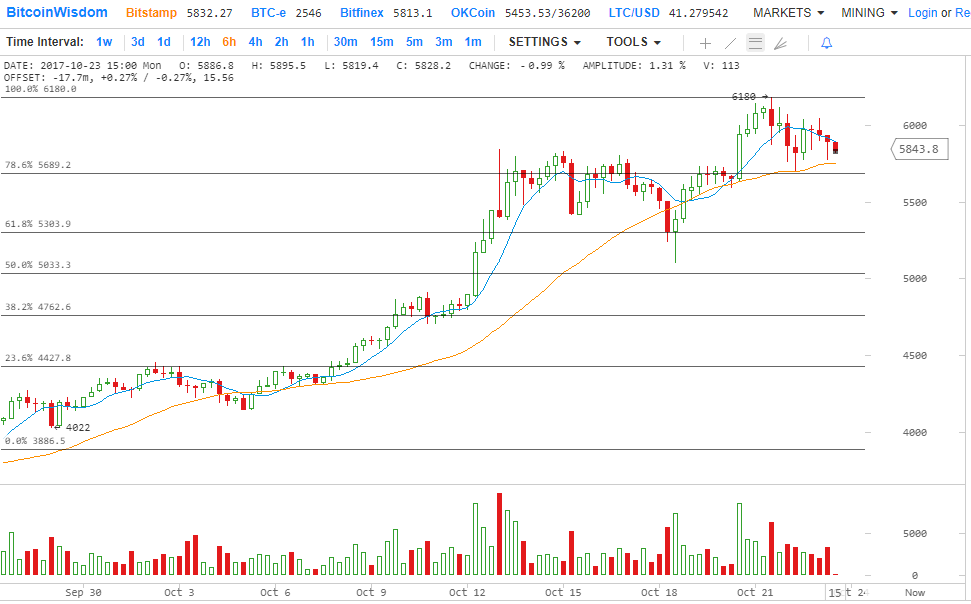Open the Bitstamp market link
Viewport: 971px width, 604px height.
click(x=149, y=13)
